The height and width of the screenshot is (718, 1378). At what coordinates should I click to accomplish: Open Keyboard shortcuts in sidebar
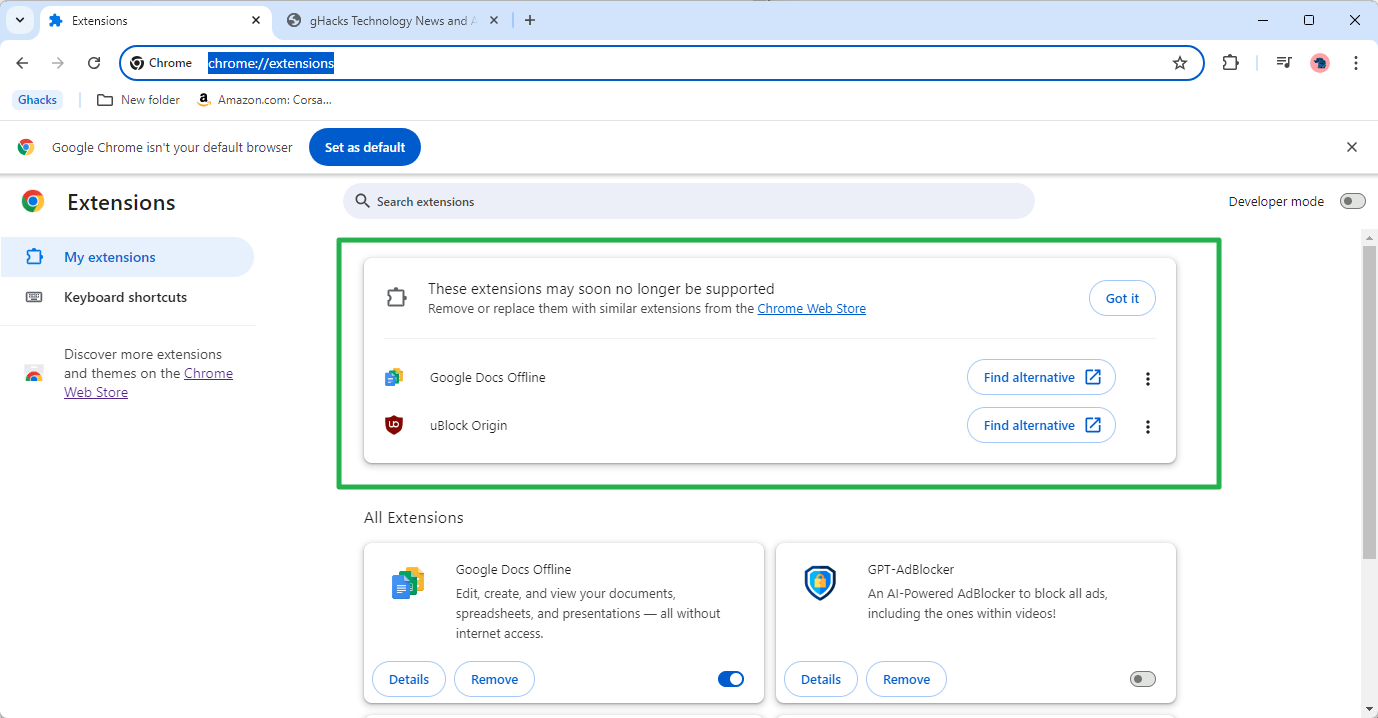point(127,297)
